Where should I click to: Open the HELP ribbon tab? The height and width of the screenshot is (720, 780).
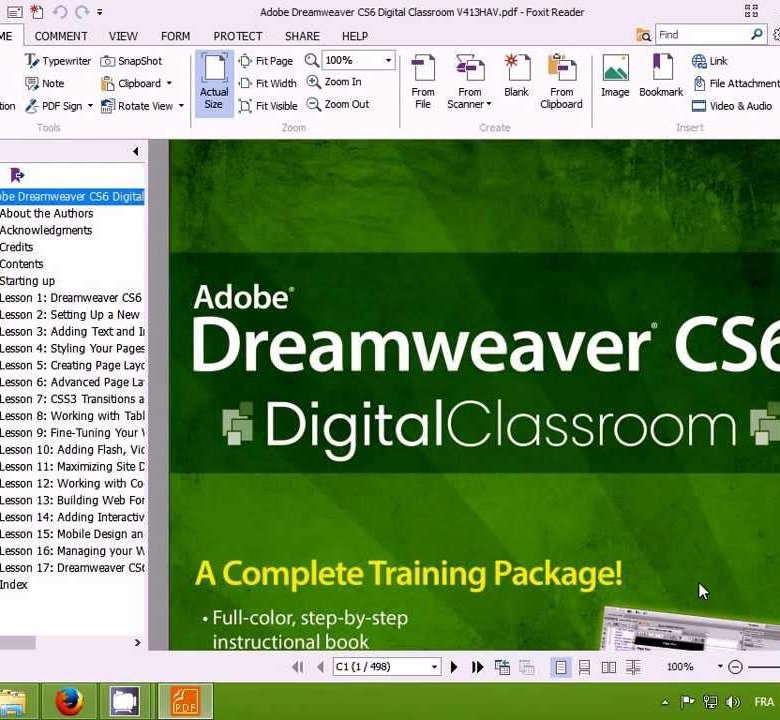[x=355, y=36]
